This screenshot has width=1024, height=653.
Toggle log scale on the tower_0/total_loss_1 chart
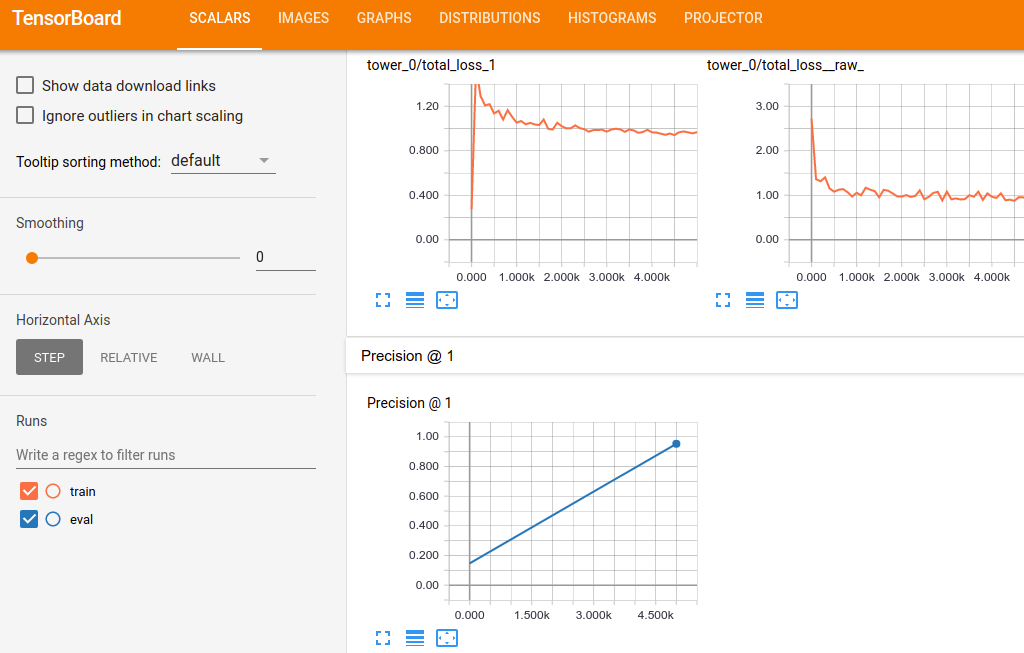point(415,300)
